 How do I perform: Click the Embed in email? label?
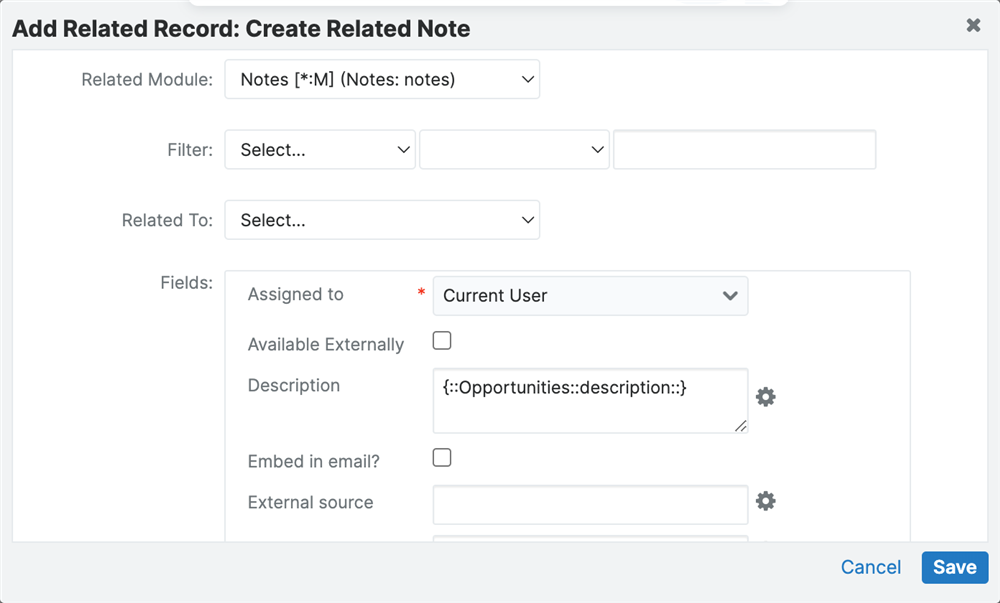tap(315, 462)
